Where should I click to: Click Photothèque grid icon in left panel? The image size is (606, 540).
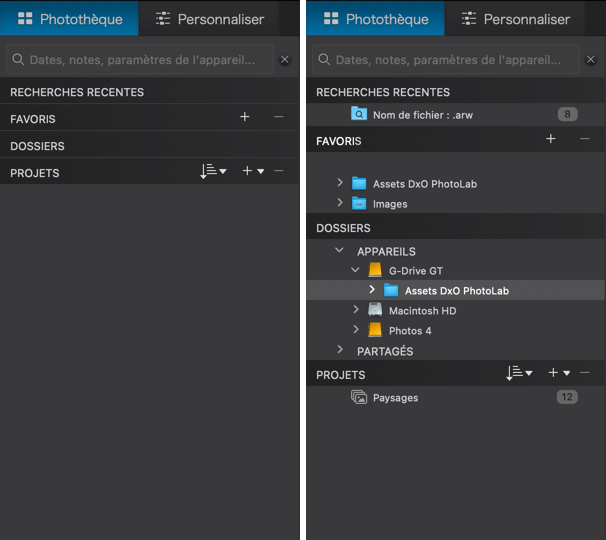pyautogui.click(x=25, y=18)
